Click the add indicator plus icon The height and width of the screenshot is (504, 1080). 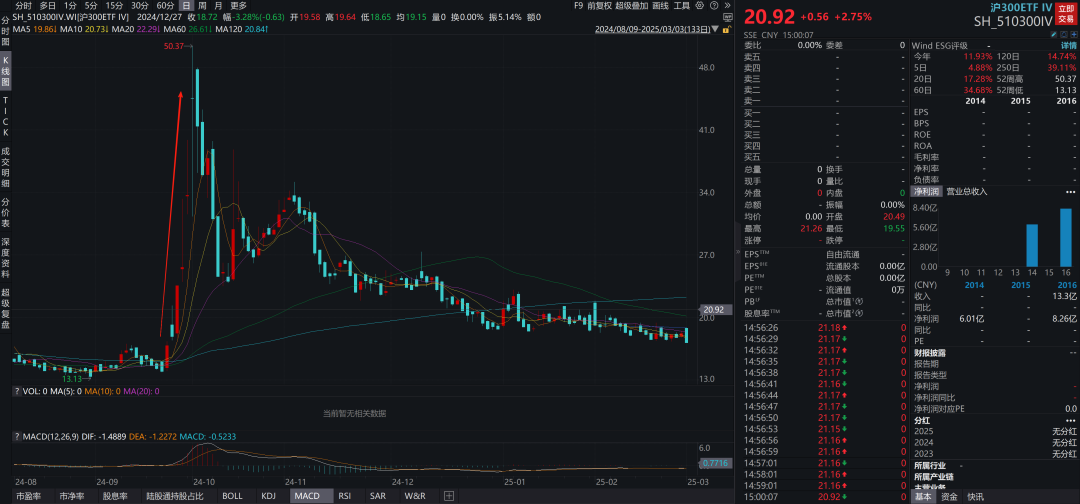pyautogui.click(x=449, y=496)
